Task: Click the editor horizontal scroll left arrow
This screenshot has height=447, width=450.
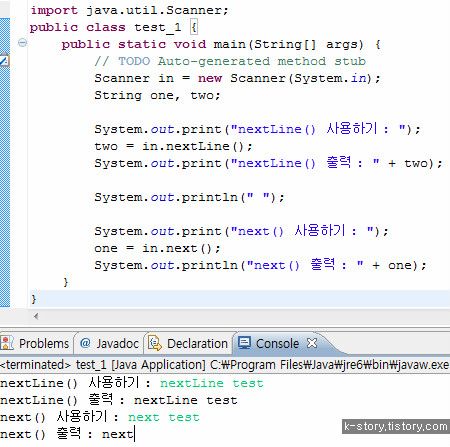Action: pyautogui.click(x=36, y=316)
